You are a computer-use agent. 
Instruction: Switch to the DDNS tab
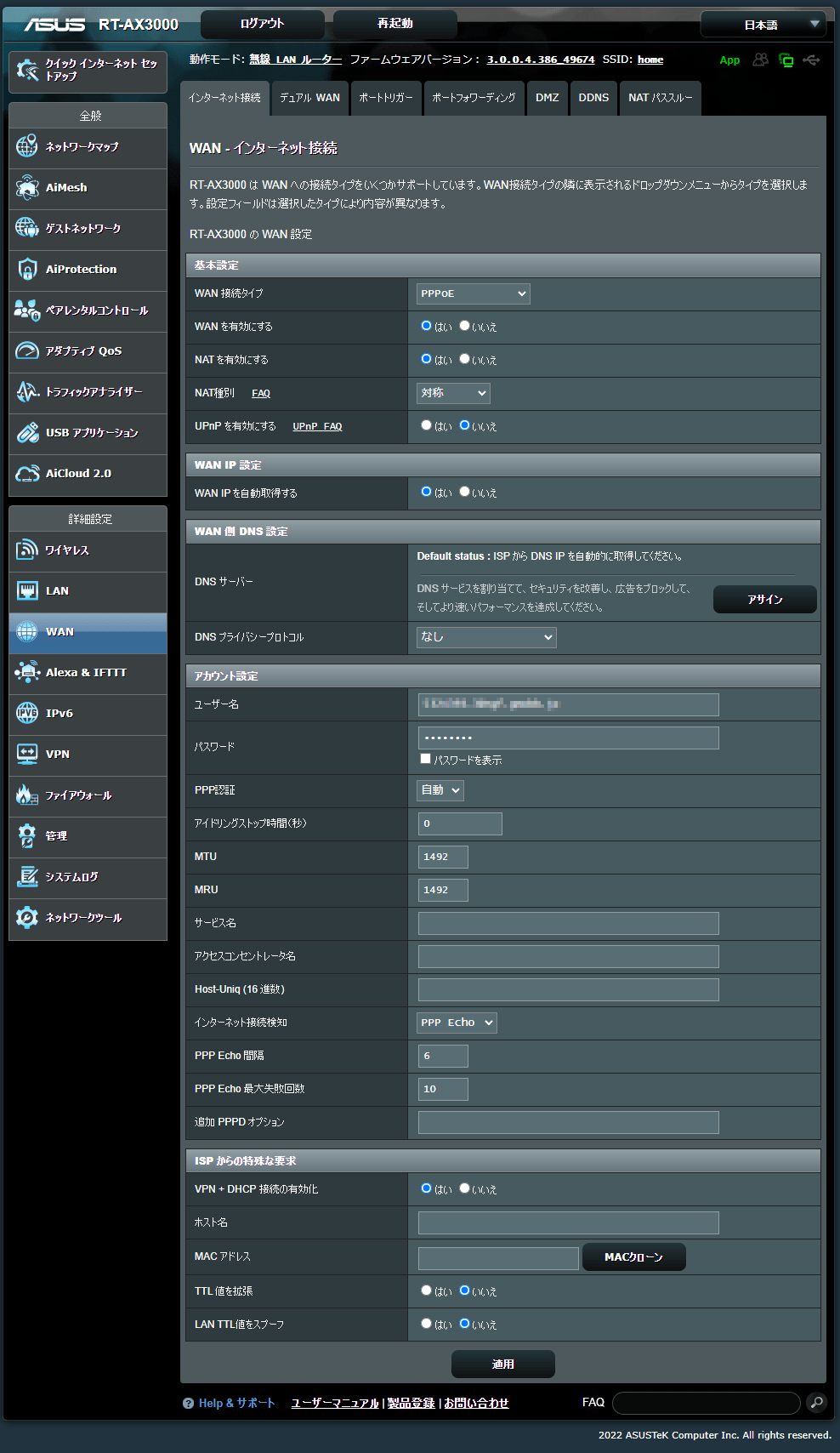(x=593, y=98)
